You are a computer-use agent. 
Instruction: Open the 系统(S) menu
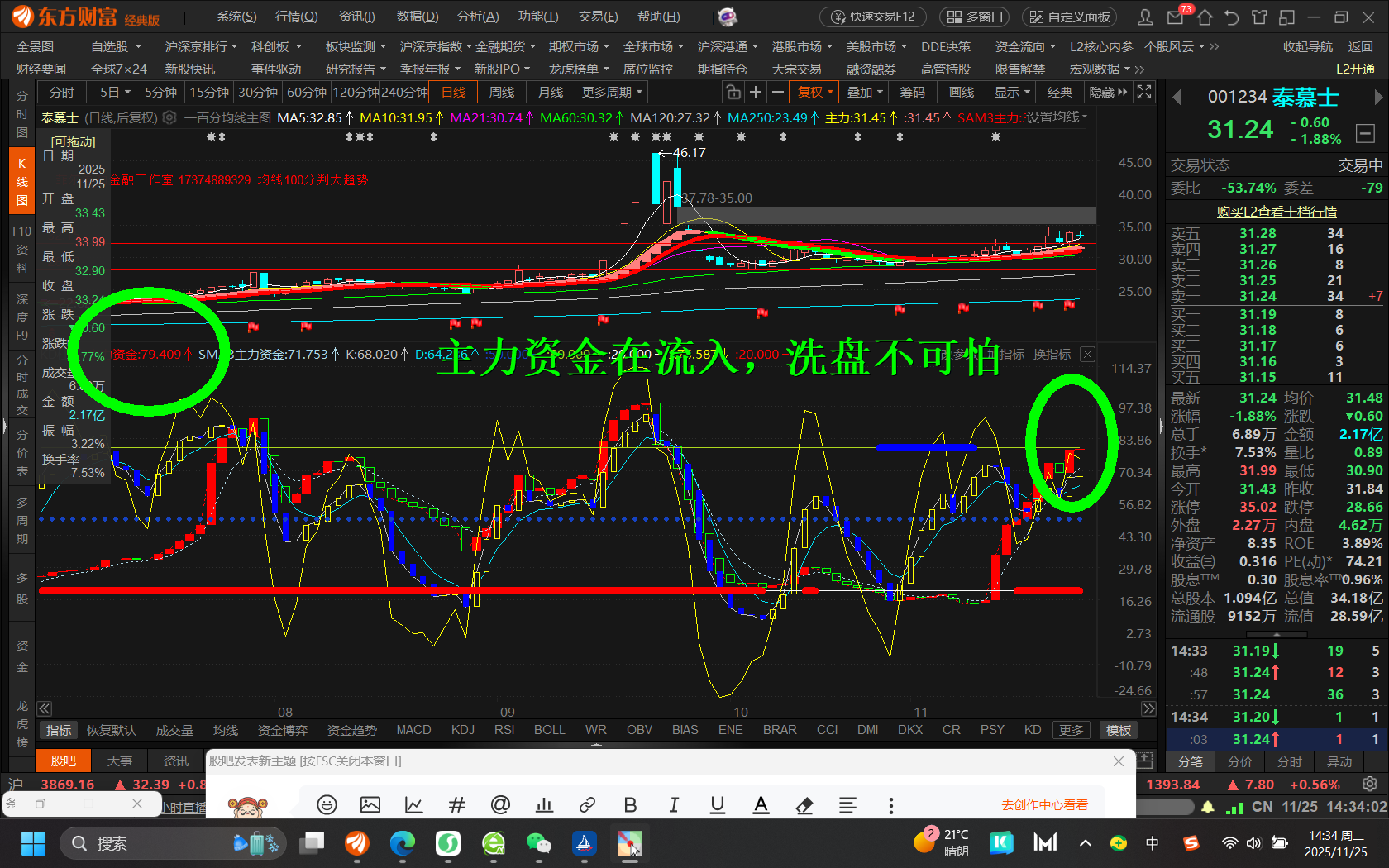(x=236, y=17)
